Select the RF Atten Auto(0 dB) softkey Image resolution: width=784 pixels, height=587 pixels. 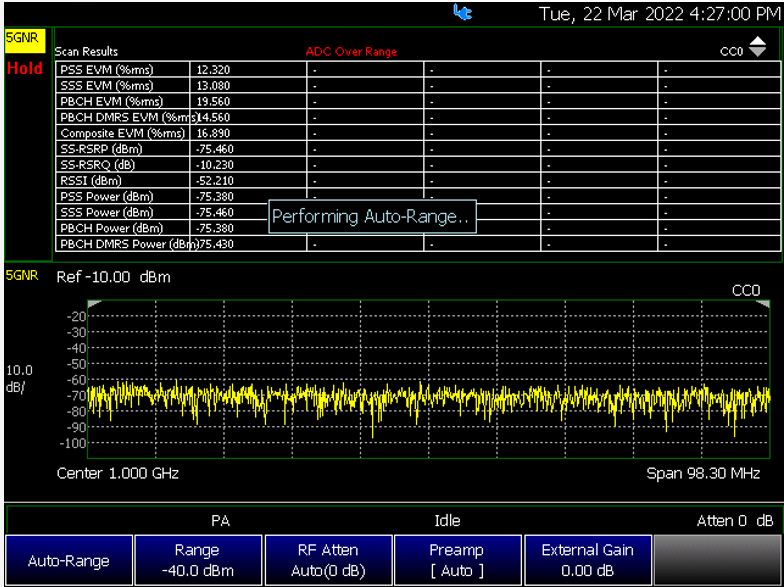coord(328,560)
